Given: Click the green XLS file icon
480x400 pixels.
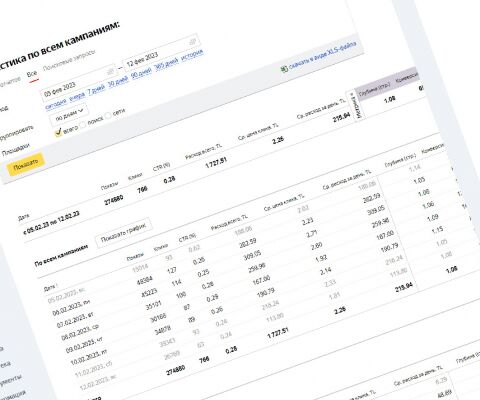Looking at the screenshot, I should [284, 69].
